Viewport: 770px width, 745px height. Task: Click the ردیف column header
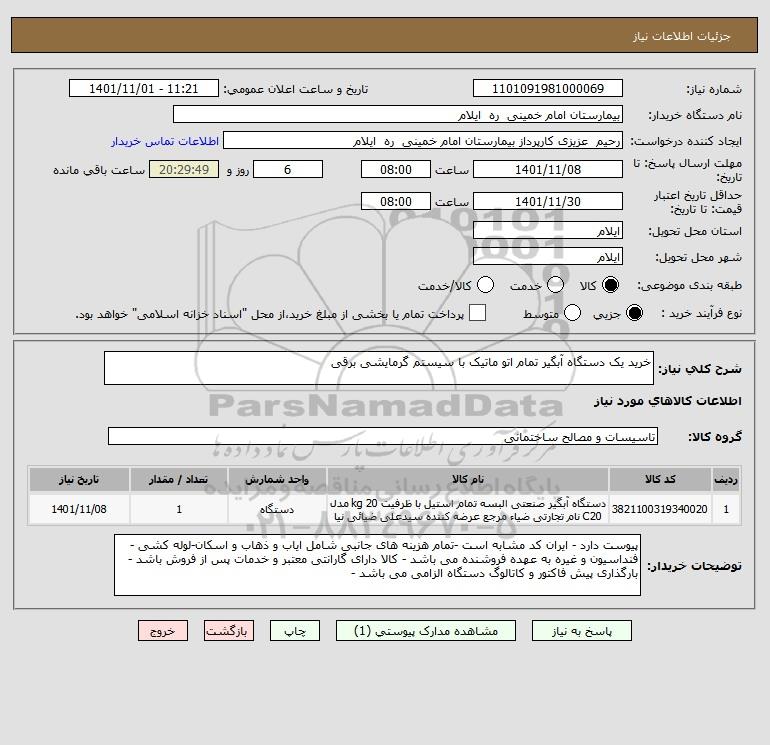tap(726, 479)
